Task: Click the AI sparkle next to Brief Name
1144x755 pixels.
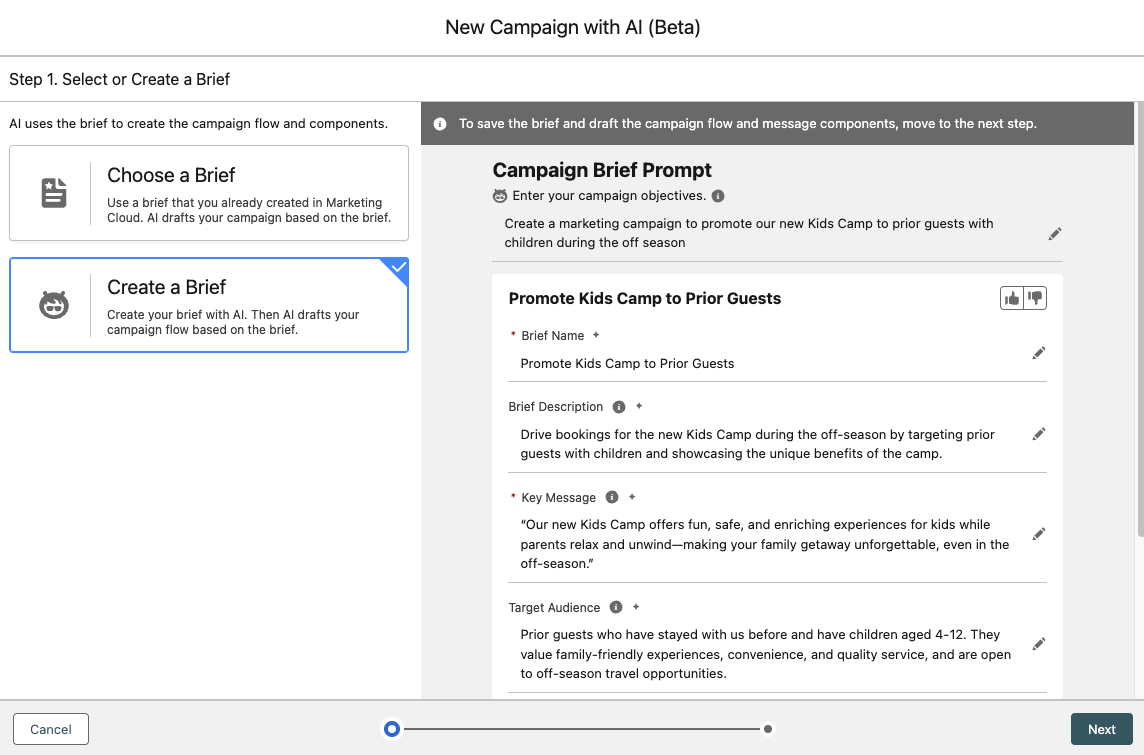Action: point(596,336)
